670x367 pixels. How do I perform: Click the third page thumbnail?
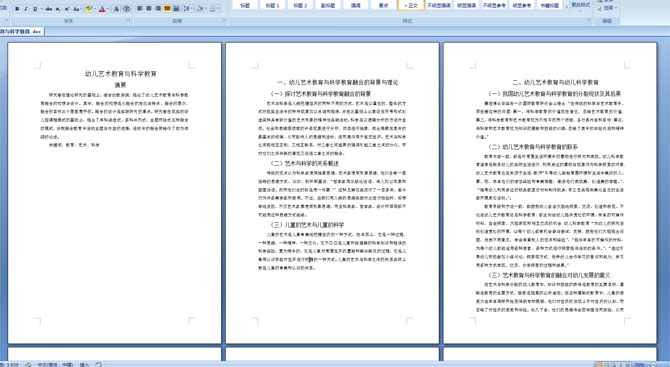click(x=550, y=193)
